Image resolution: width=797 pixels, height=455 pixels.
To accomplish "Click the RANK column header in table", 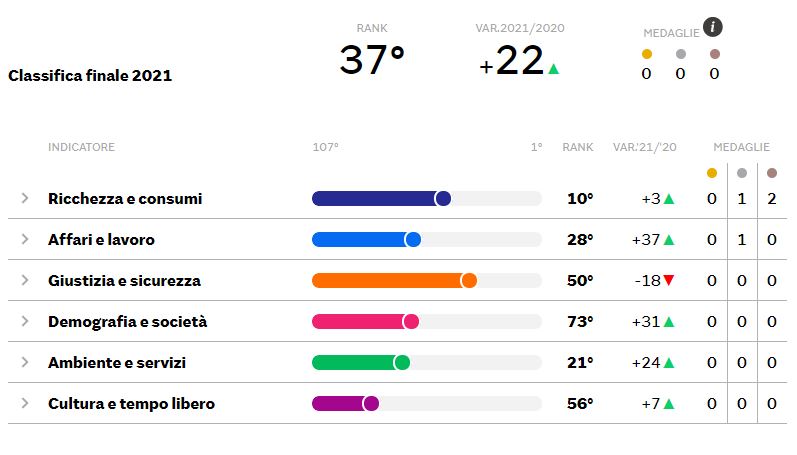I will [577, 147].
